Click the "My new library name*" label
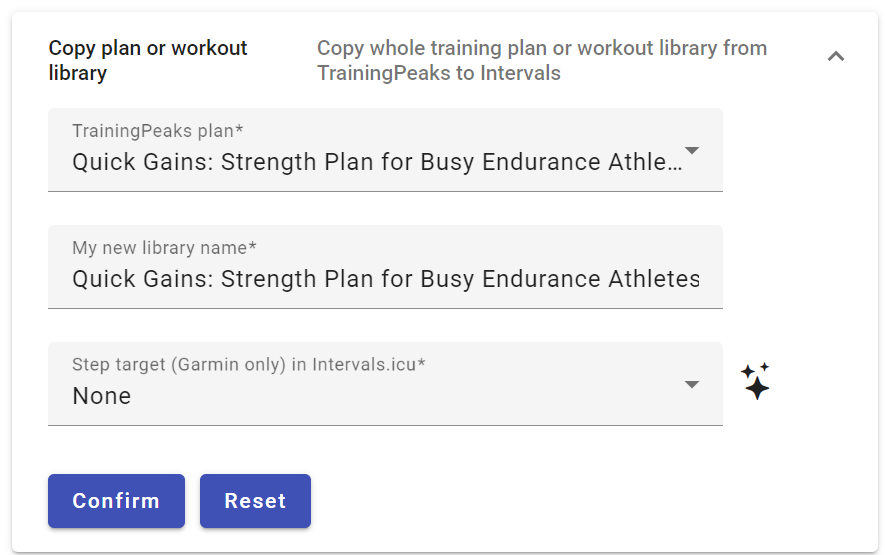The height and width of the screenshot is (555, 885). point(165,248)
